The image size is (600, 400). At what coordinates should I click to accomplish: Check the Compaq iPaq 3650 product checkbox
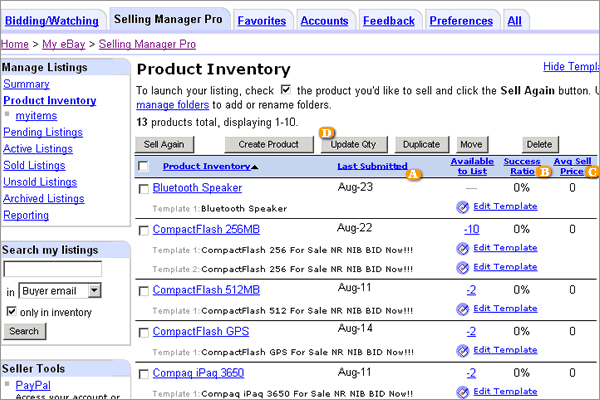pos(143,374)
